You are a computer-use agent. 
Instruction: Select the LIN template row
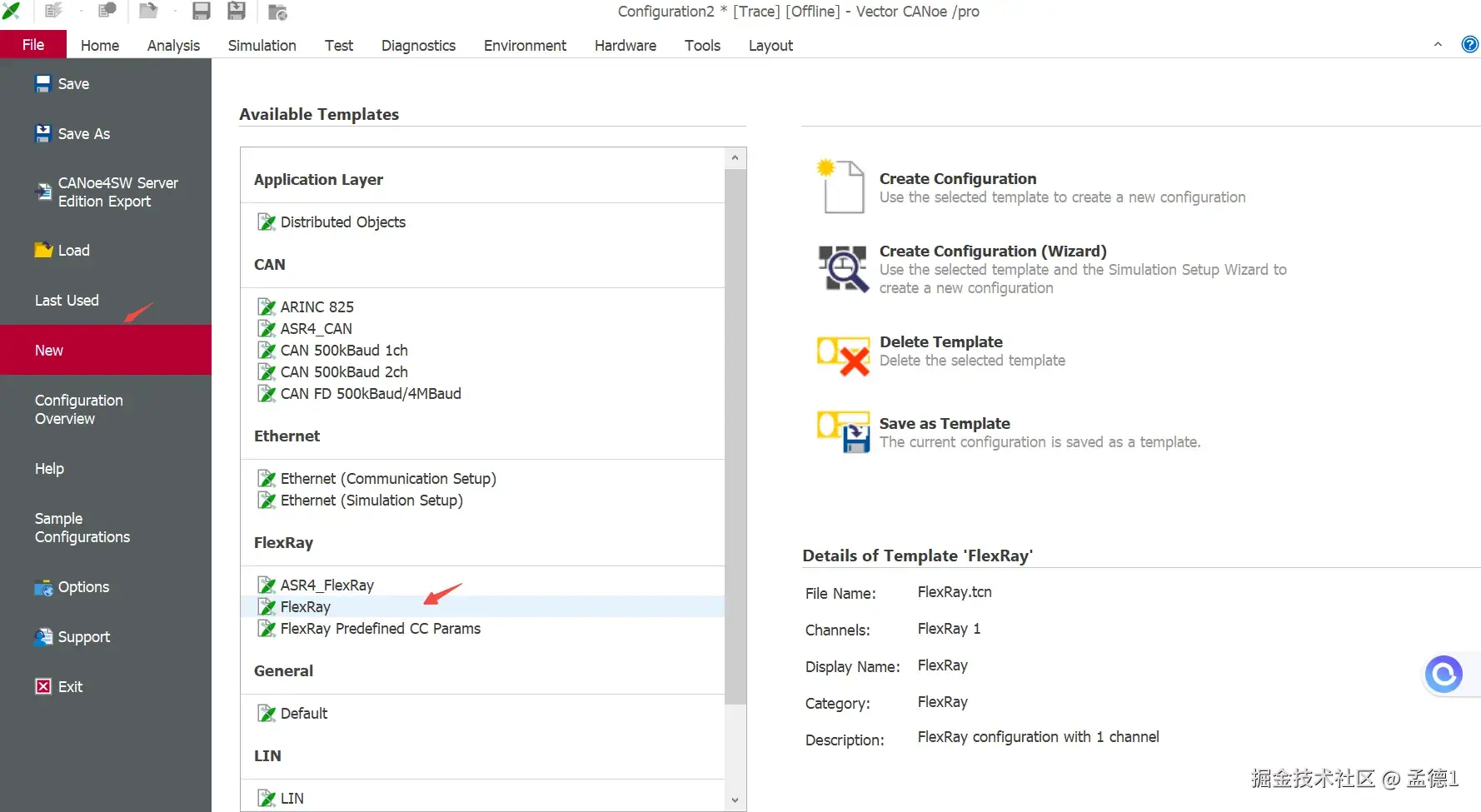pyautogui.click(x=483, y=799)
